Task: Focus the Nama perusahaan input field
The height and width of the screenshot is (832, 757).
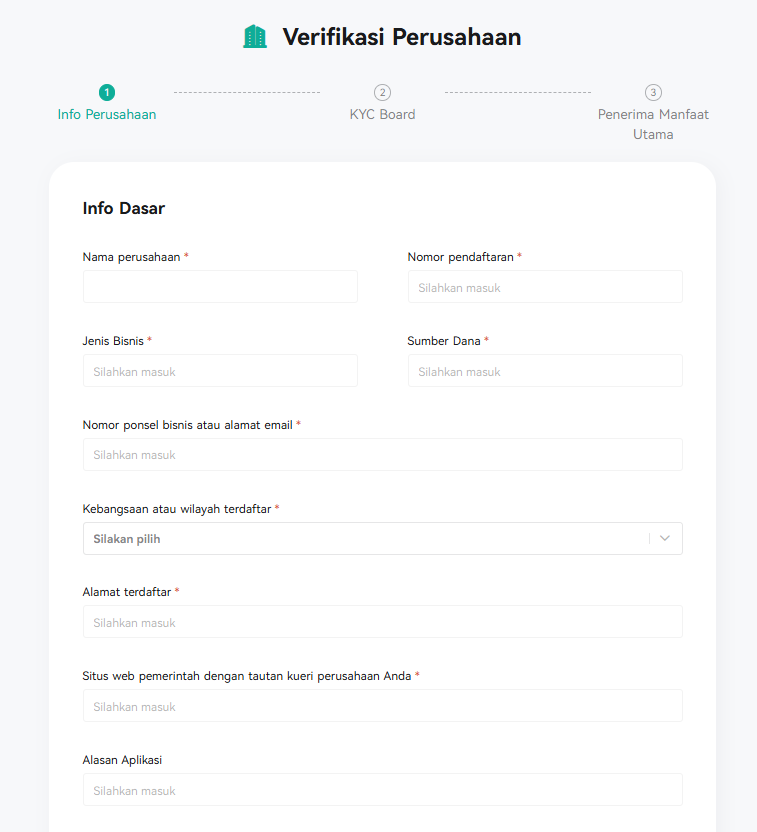Action: point(220,287)
